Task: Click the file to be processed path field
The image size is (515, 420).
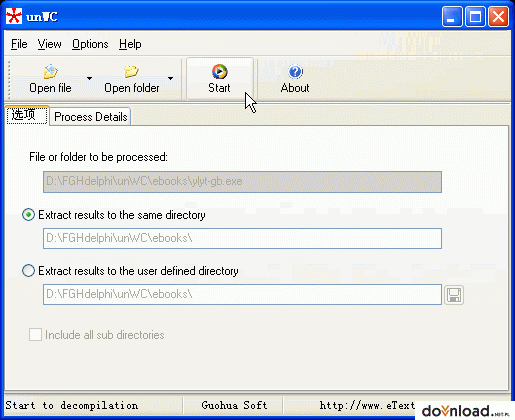Action: pos(242,182)
